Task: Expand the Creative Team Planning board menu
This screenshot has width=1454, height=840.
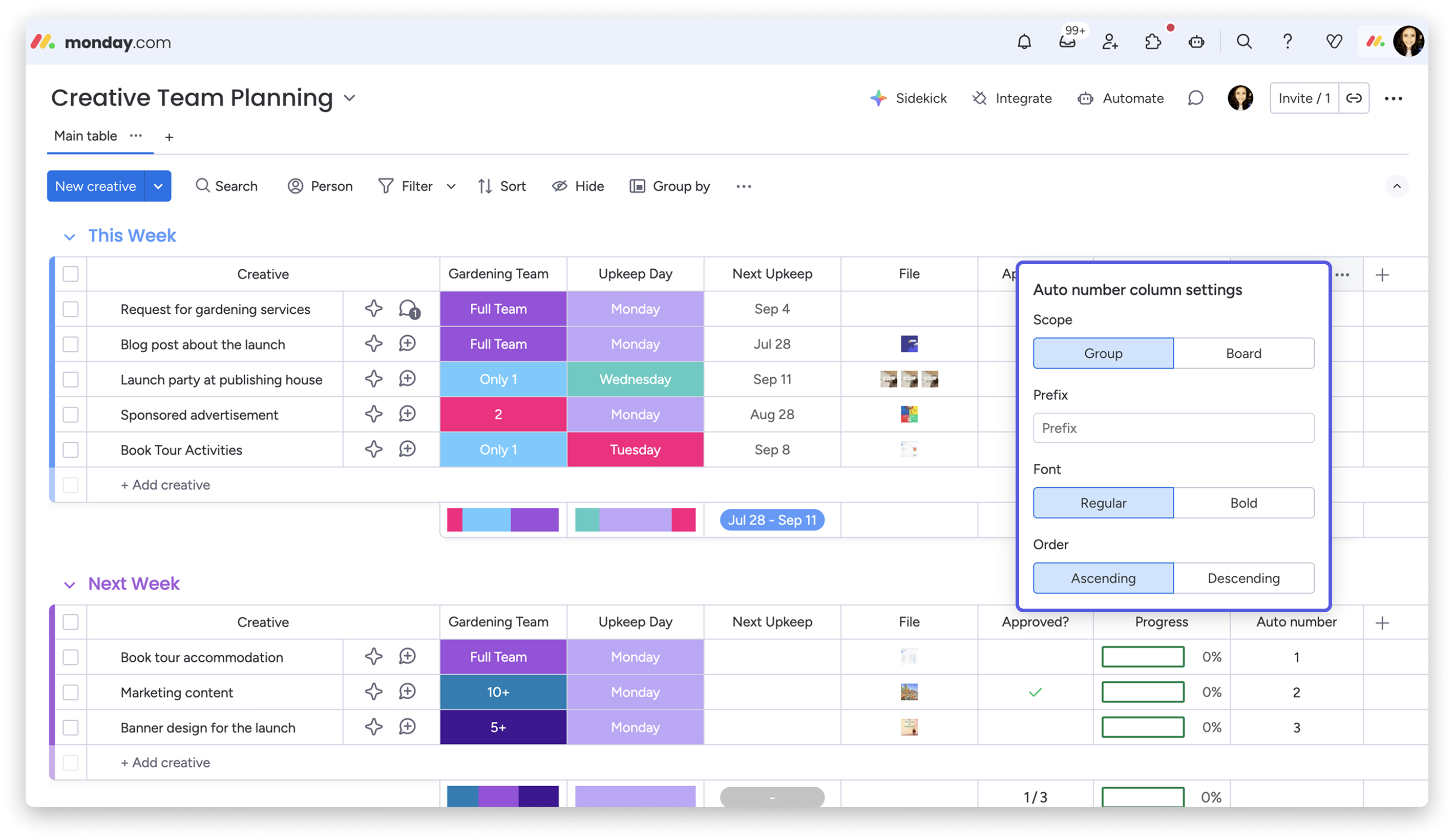Action: tap(350, 98)
